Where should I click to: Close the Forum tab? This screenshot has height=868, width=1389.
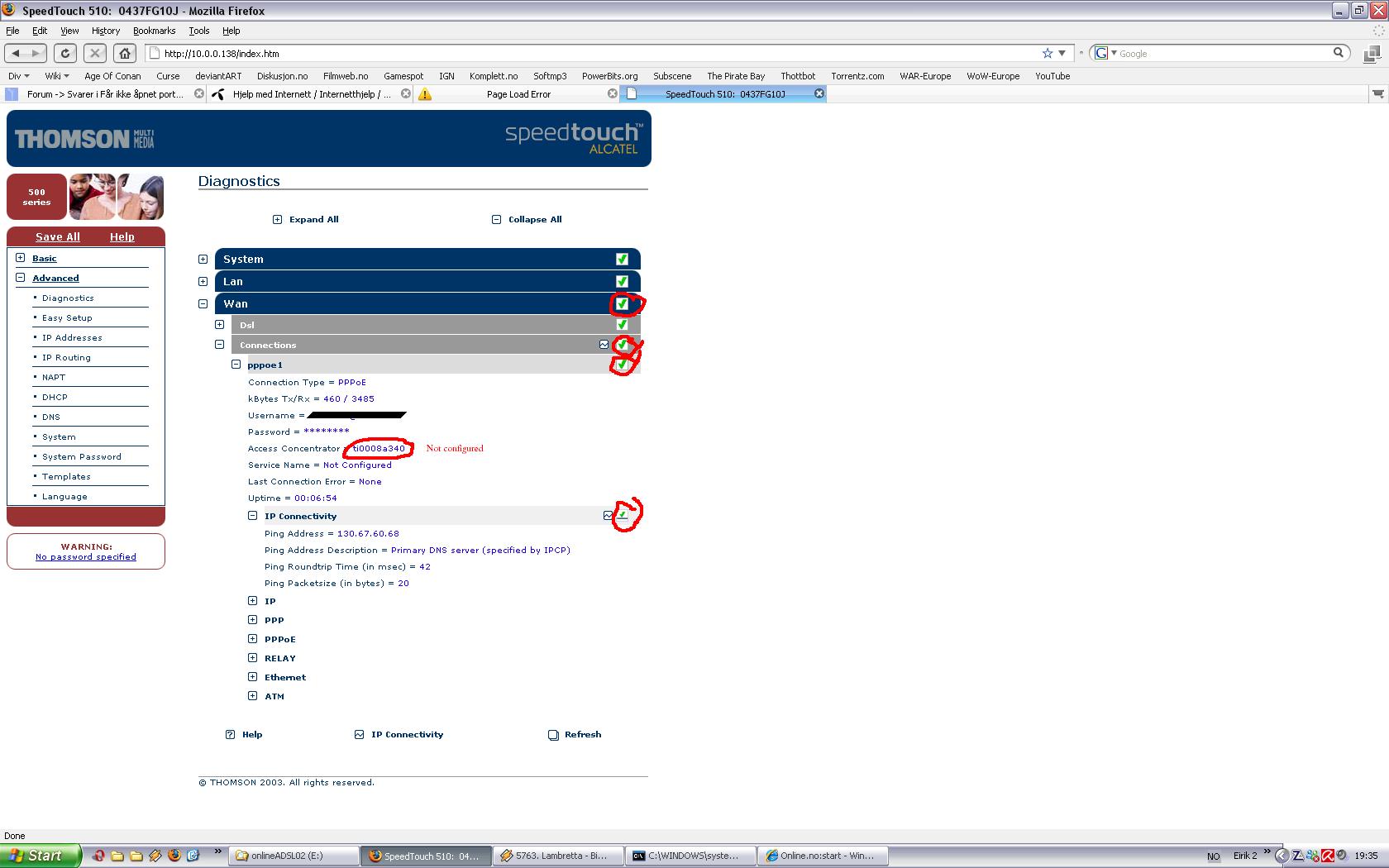click(x=199, y=93)
